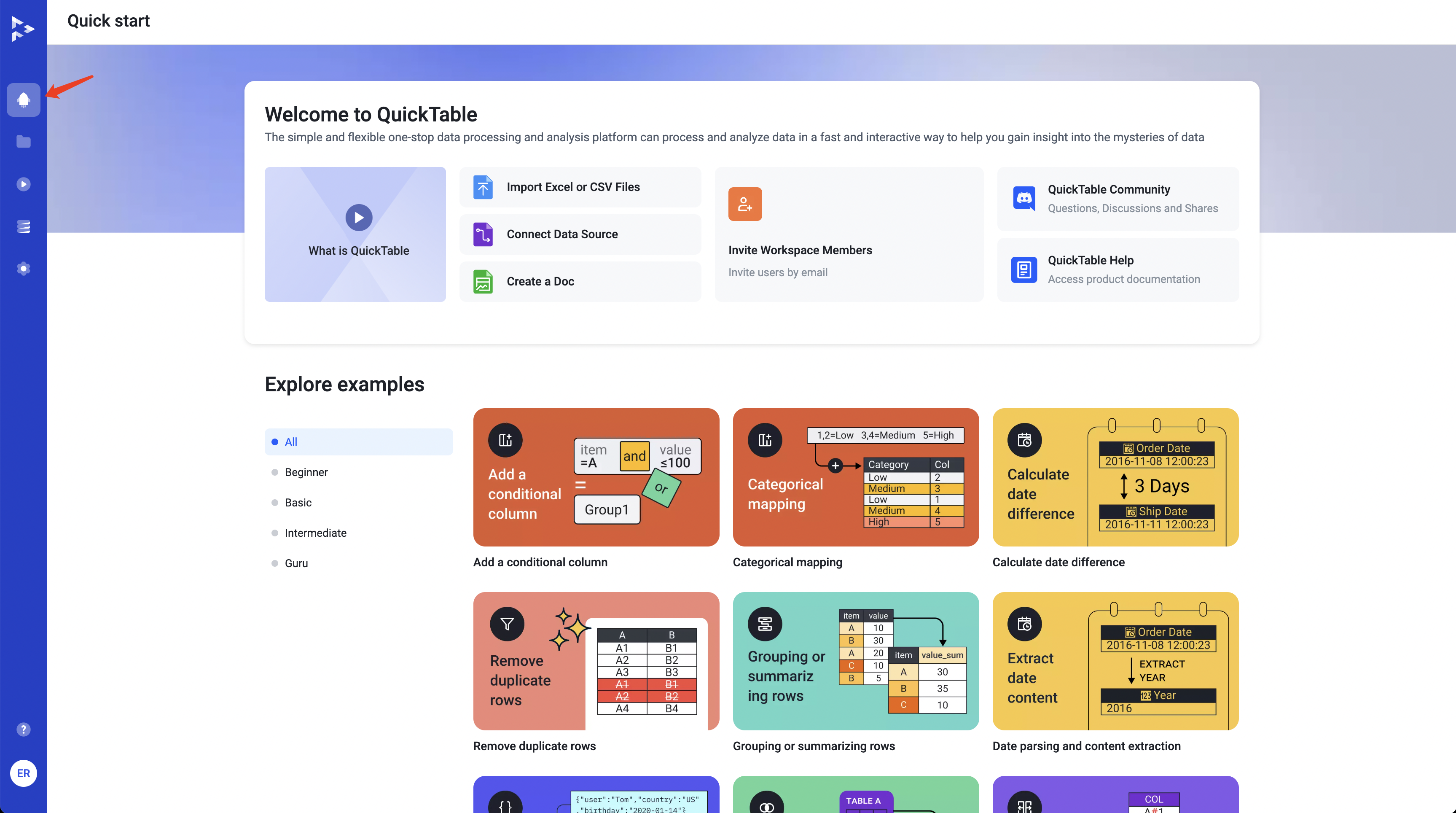
Task: Click the QuickTable logo in sidebar
Action: [x=23, y=29]
